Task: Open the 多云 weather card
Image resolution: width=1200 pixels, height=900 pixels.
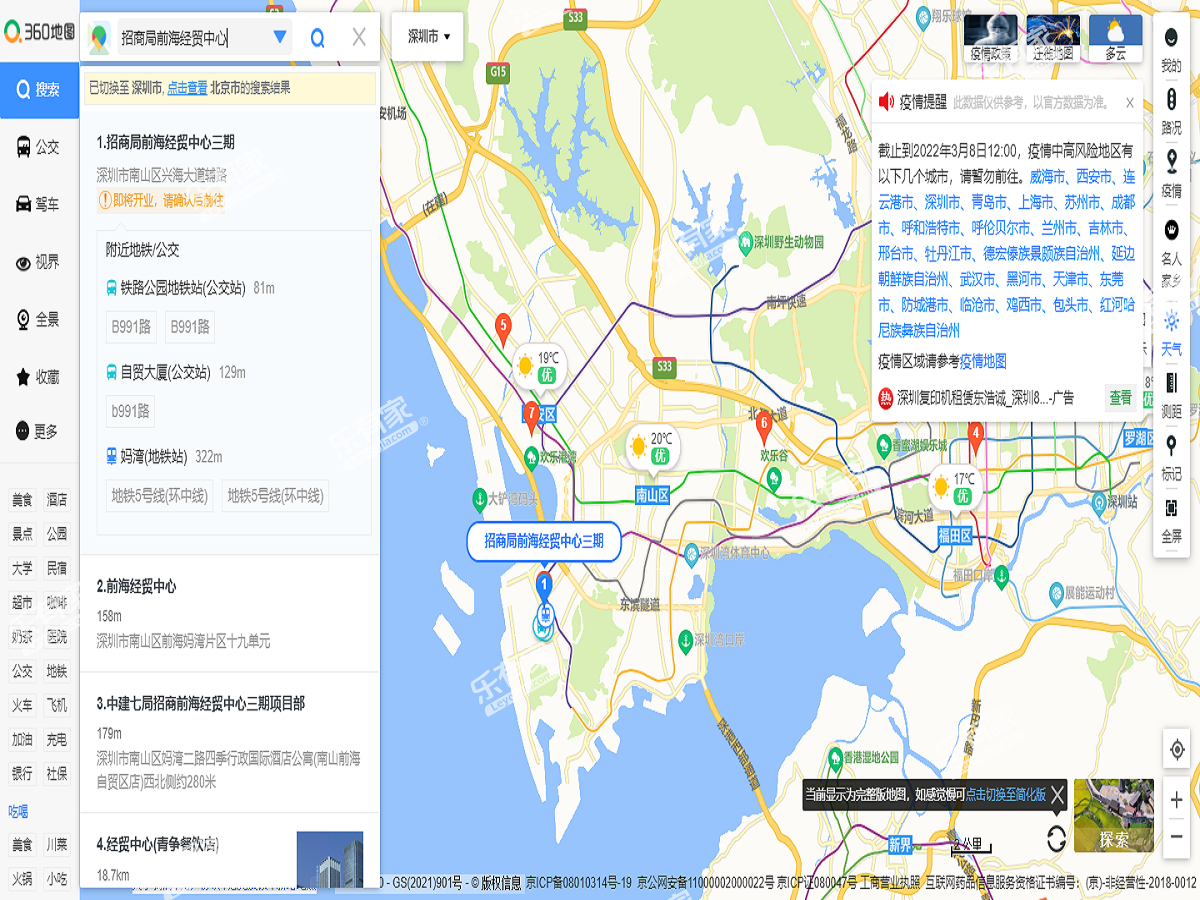Action: (1115, 38)
